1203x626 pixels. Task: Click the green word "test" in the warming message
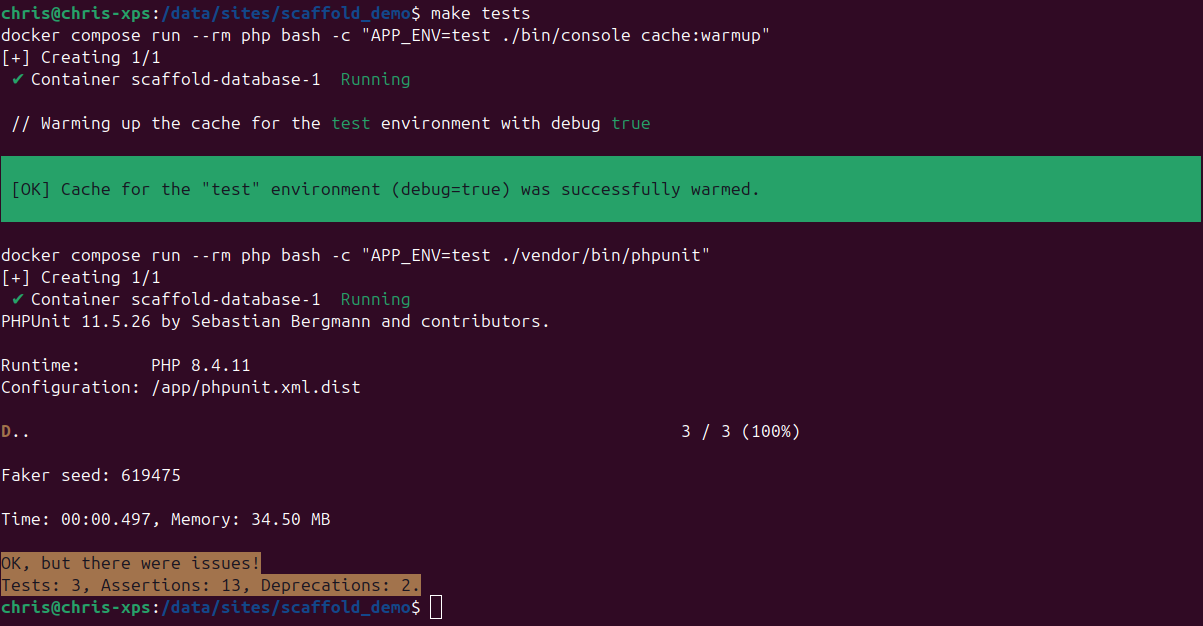(x=350, y=123)
